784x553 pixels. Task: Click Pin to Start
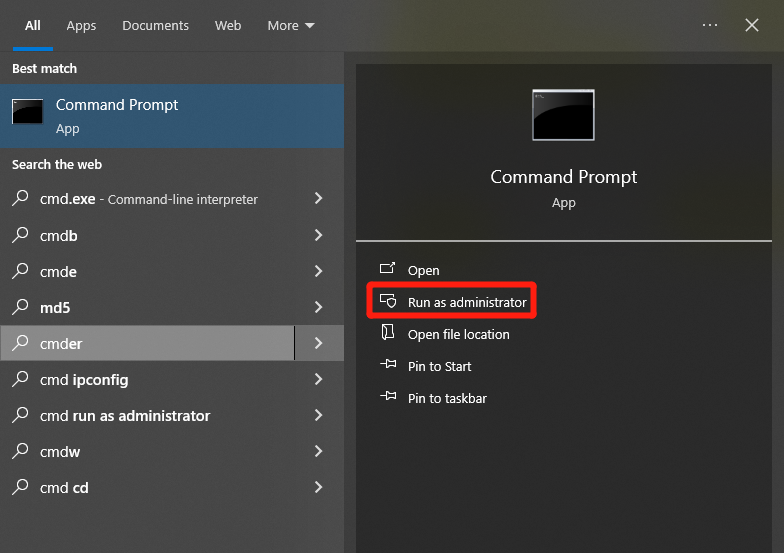point(439,366)
